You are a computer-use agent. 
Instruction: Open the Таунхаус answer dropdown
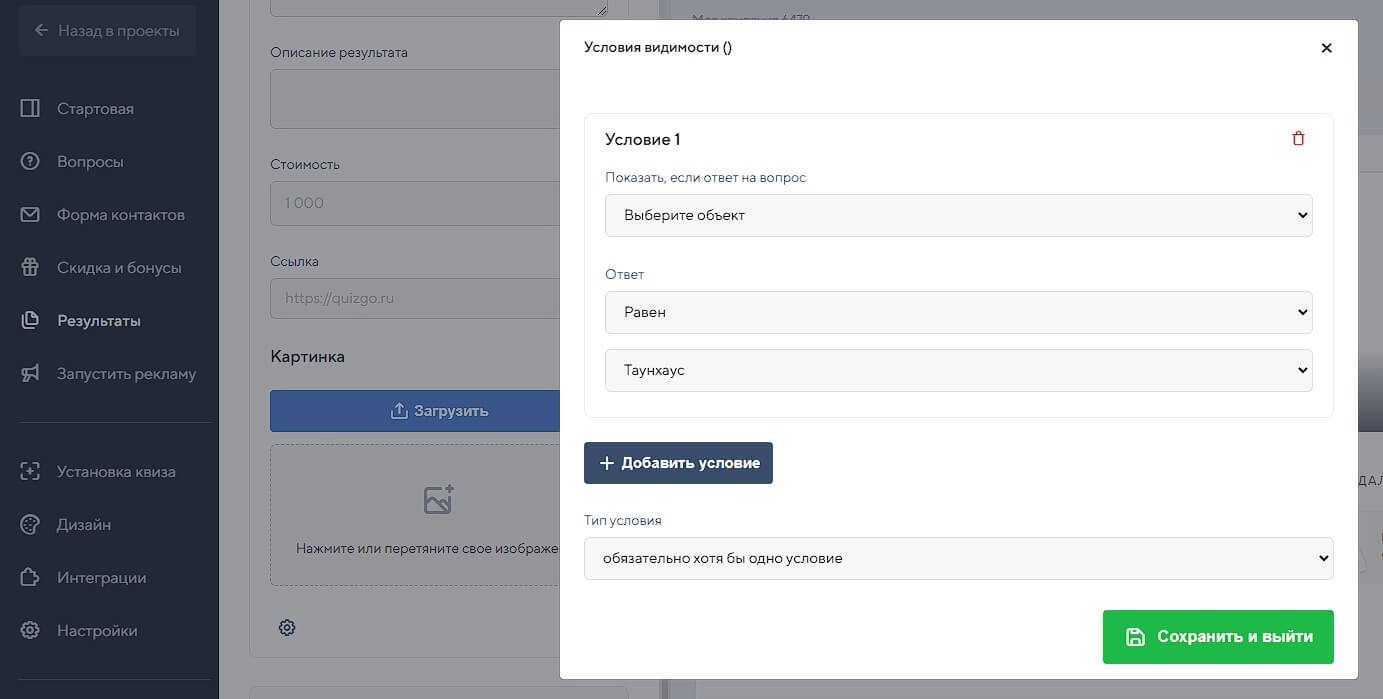click(957, 370)
